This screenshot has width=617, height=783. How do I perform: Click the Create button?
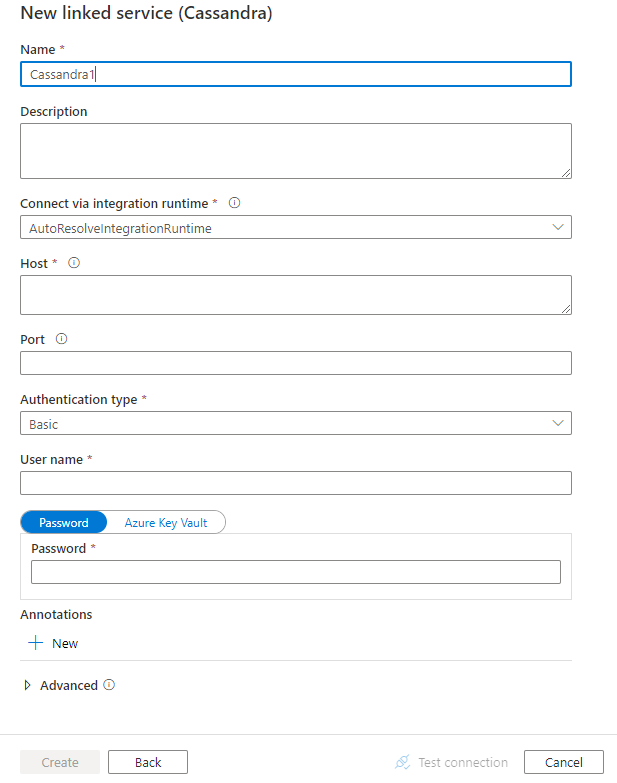[60, 762]
